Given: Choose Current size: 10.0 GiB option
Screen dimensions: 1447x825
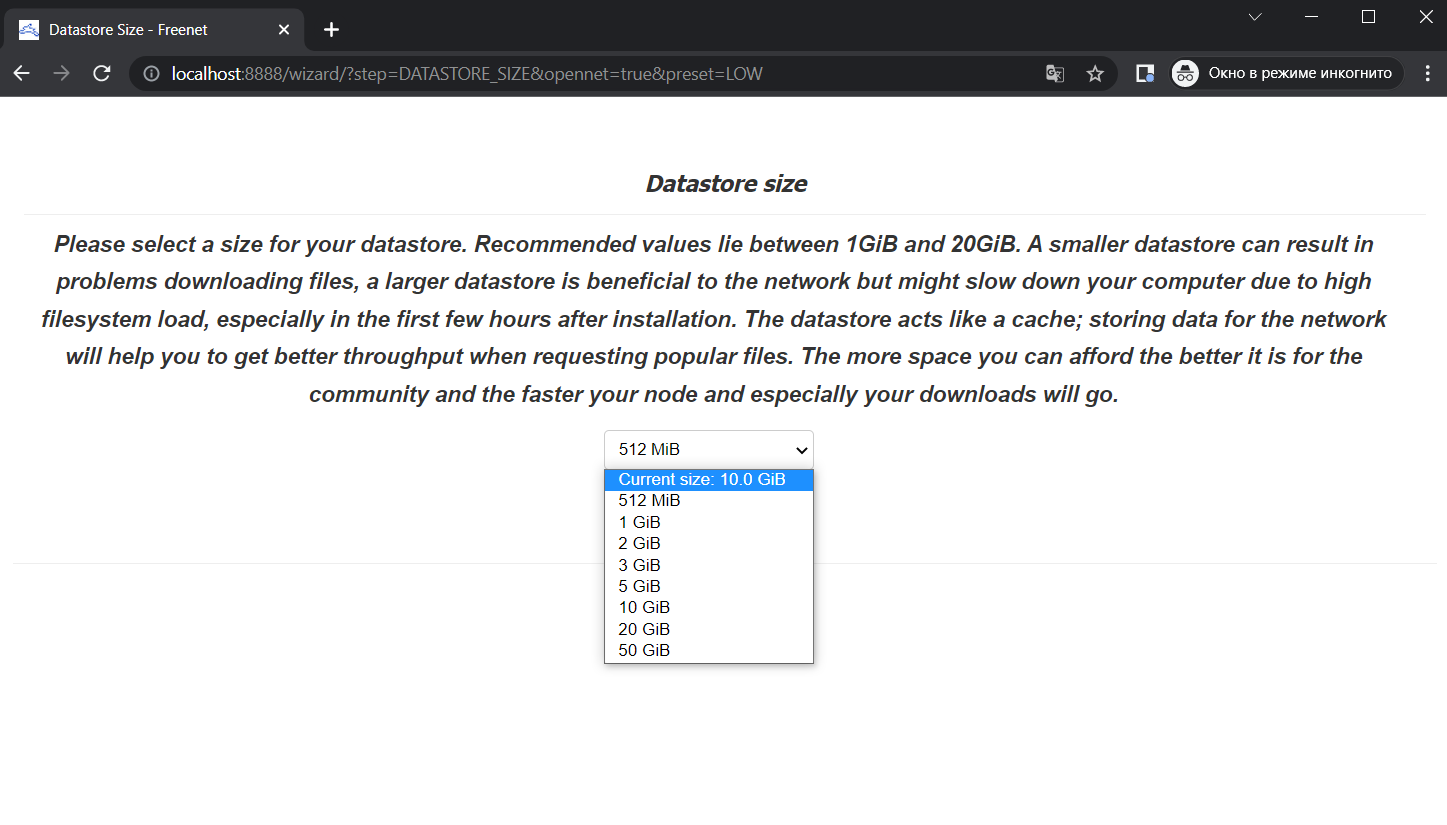Looking at the screenshot, I should [x=709, y=480].
